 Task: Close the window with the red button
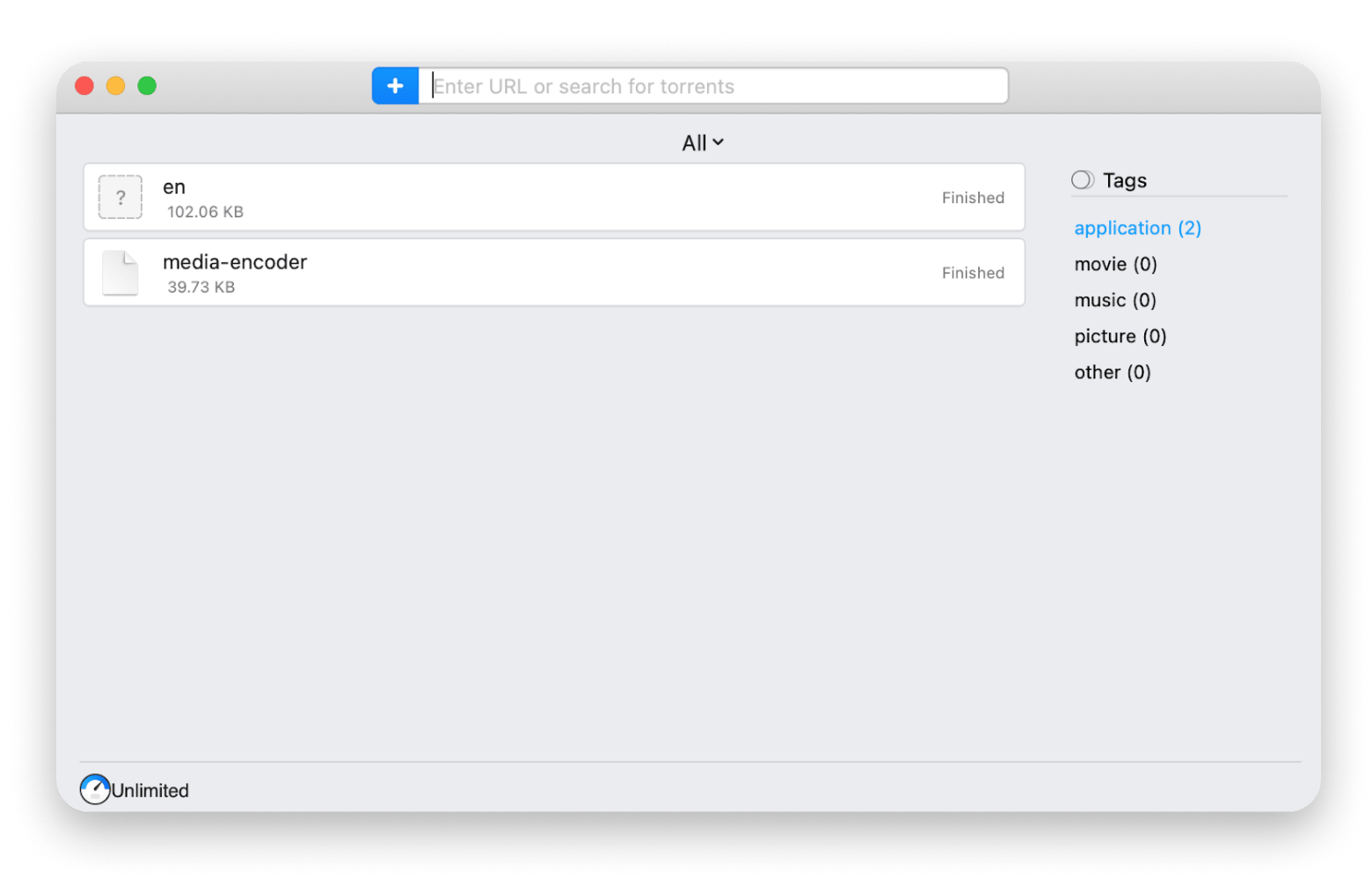pos(84,85)
